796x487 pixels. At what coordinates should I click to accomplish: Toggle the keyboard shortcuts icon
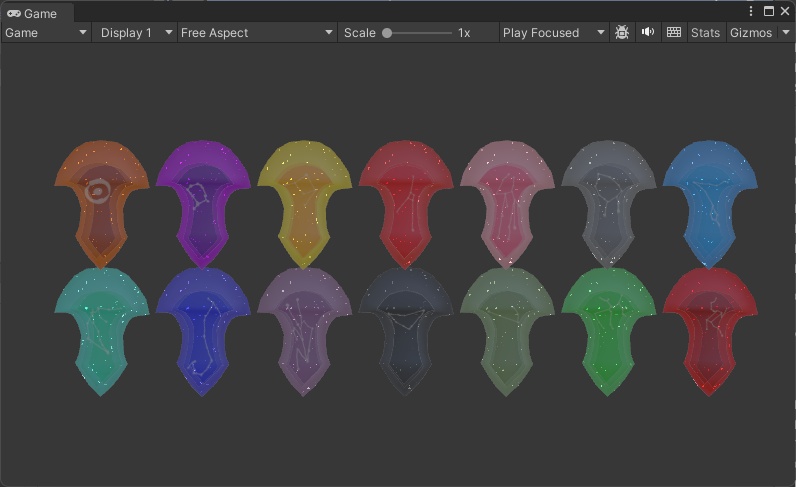click(674, 33)
